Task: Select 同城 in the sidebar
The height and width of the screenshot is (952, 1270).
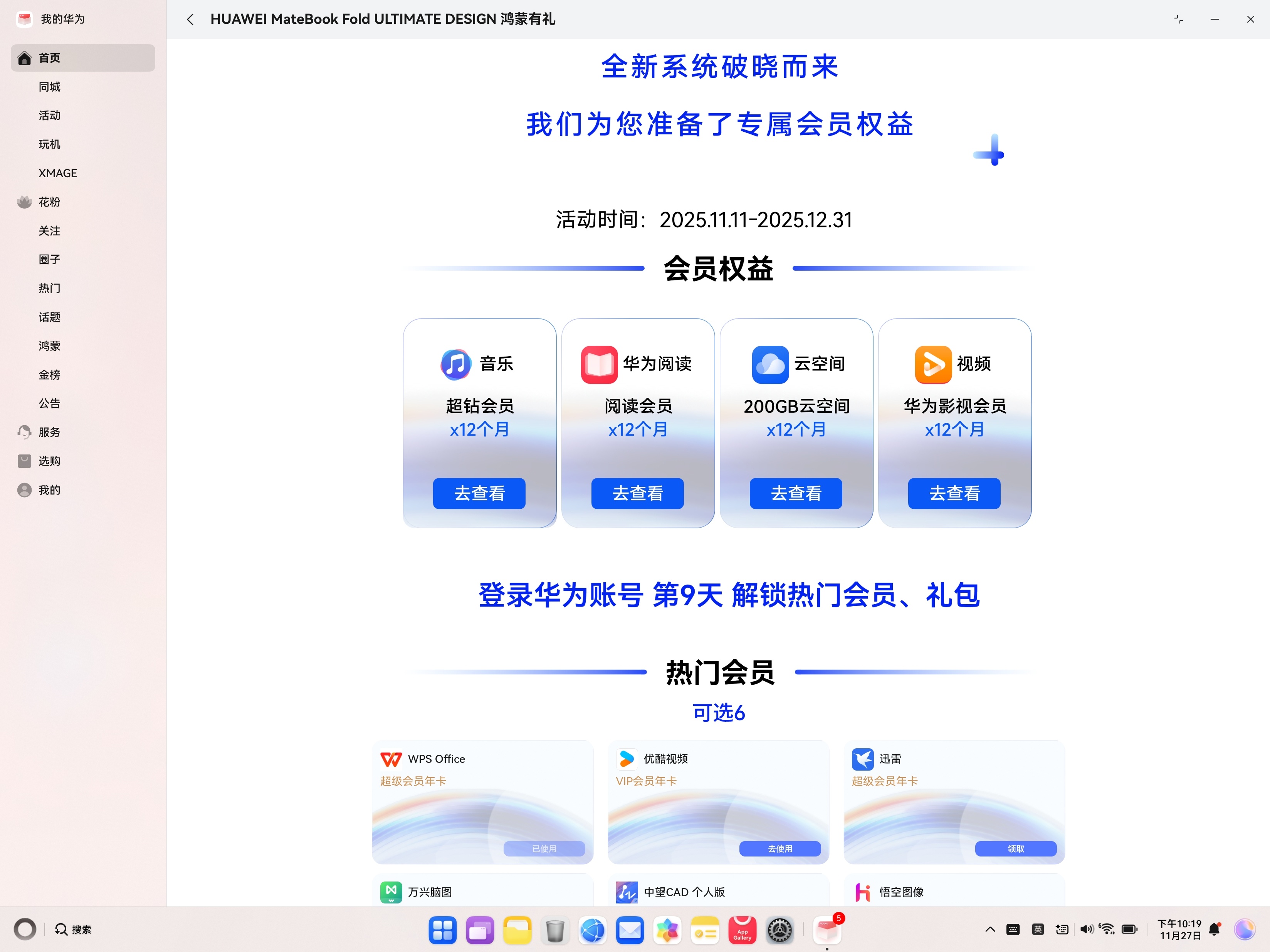Action: pyautogui.click(x=49, y=87)
